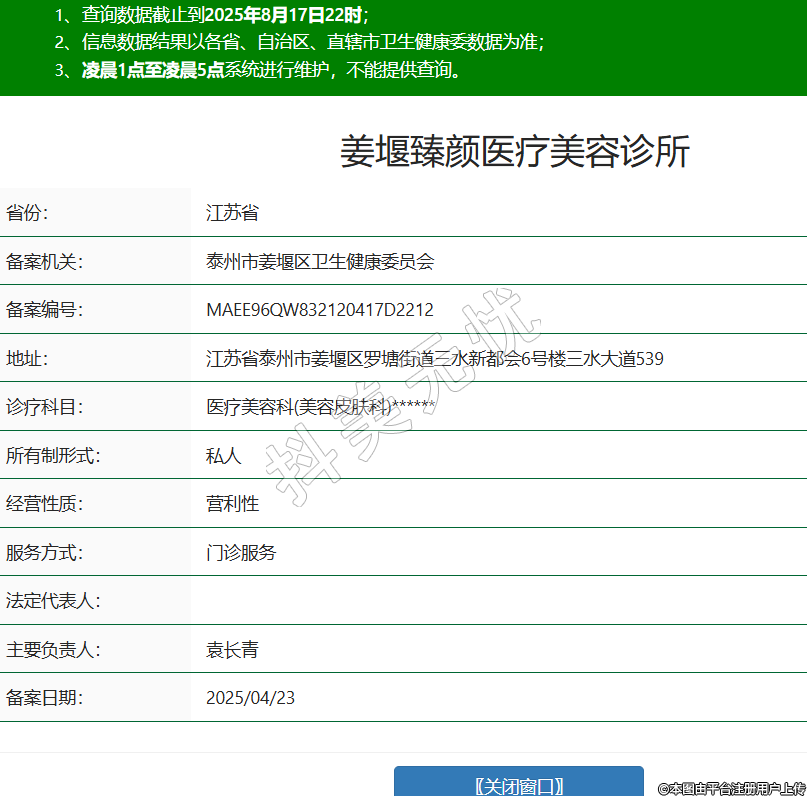Click the clinic title 姜堰臻颜医疗美容诊所
The width and height of the screenshot is (807, 796).
point(514,152)
